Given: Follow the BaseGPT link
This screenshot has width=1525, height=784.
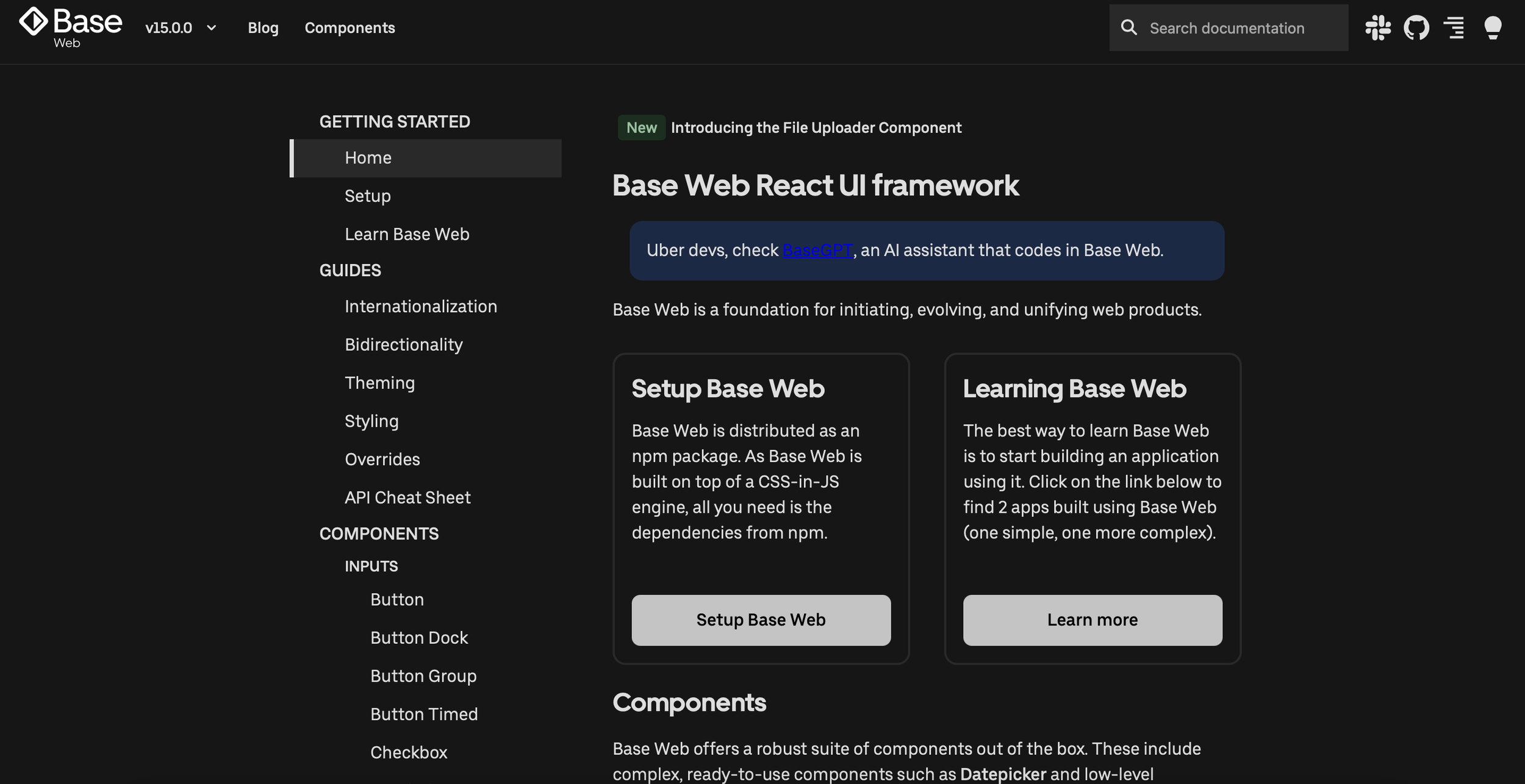Looking at the screenshot, I should coord(817,251).
